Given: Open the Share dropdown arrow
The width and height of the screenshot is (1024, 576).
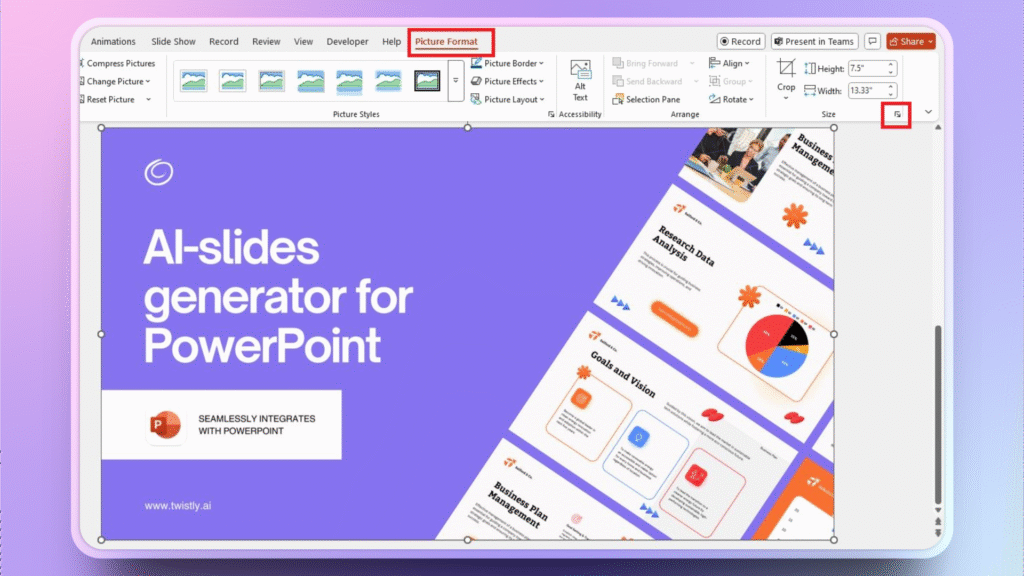Looking at the screenshot, I should tap(929, 41).
